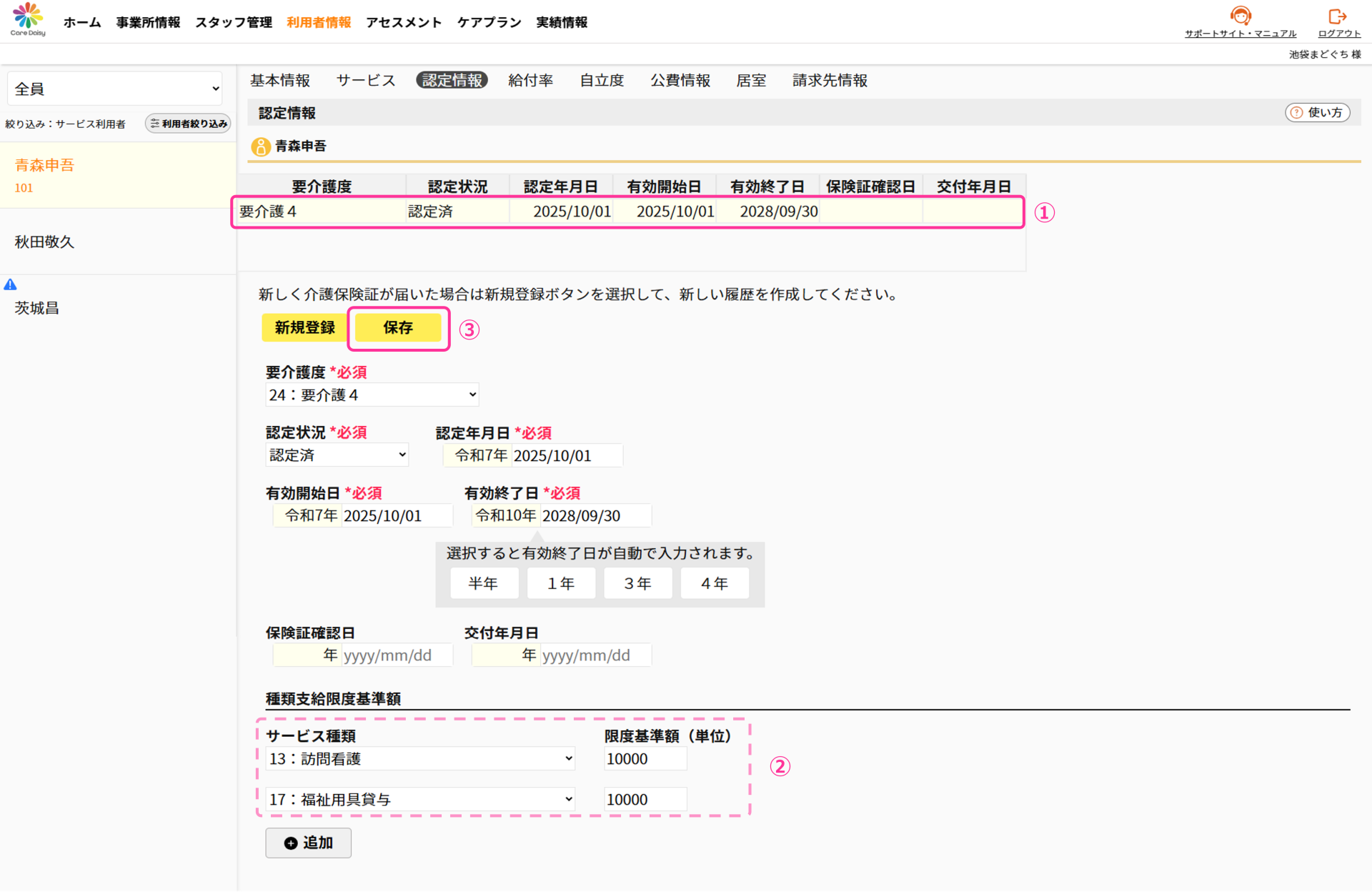This screenshot has width=1372, height=892.
Task: Click the blue warning triangle icon above 茨城昌
Action: click(x=10, y=284)
